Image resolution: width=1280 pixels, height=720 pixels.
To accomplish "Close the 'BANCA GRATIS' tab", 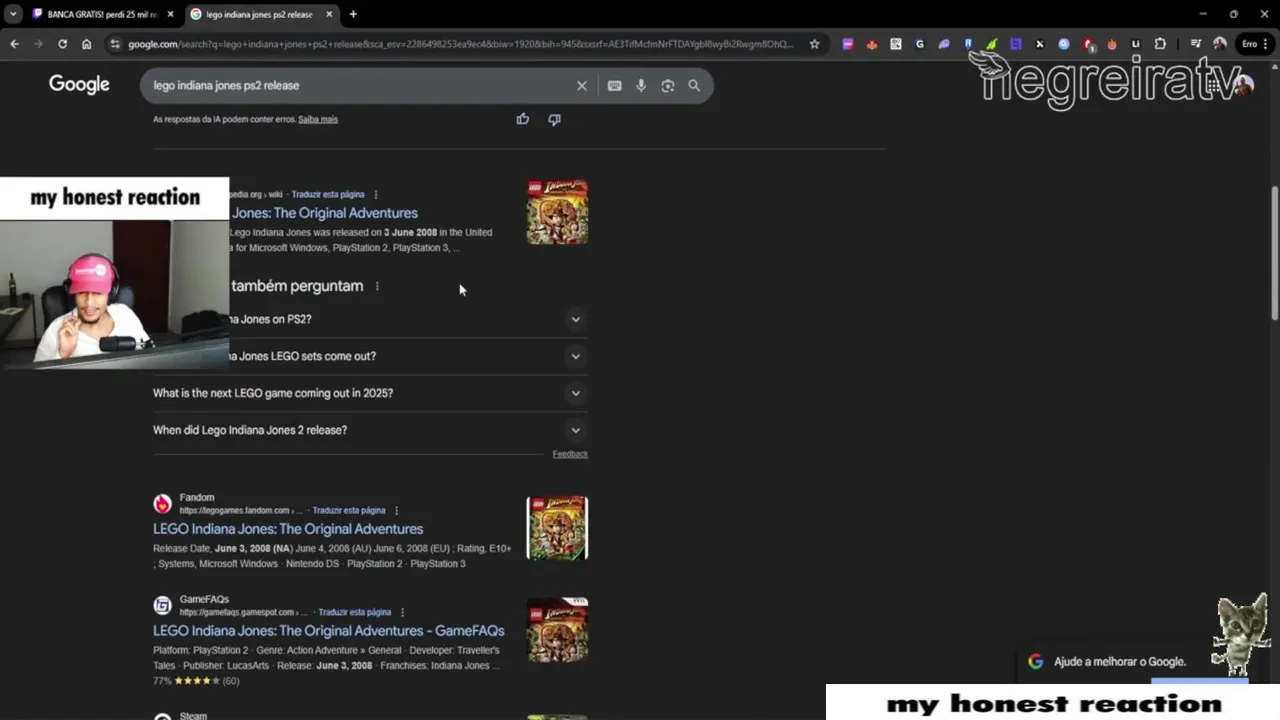I will 170,14.
